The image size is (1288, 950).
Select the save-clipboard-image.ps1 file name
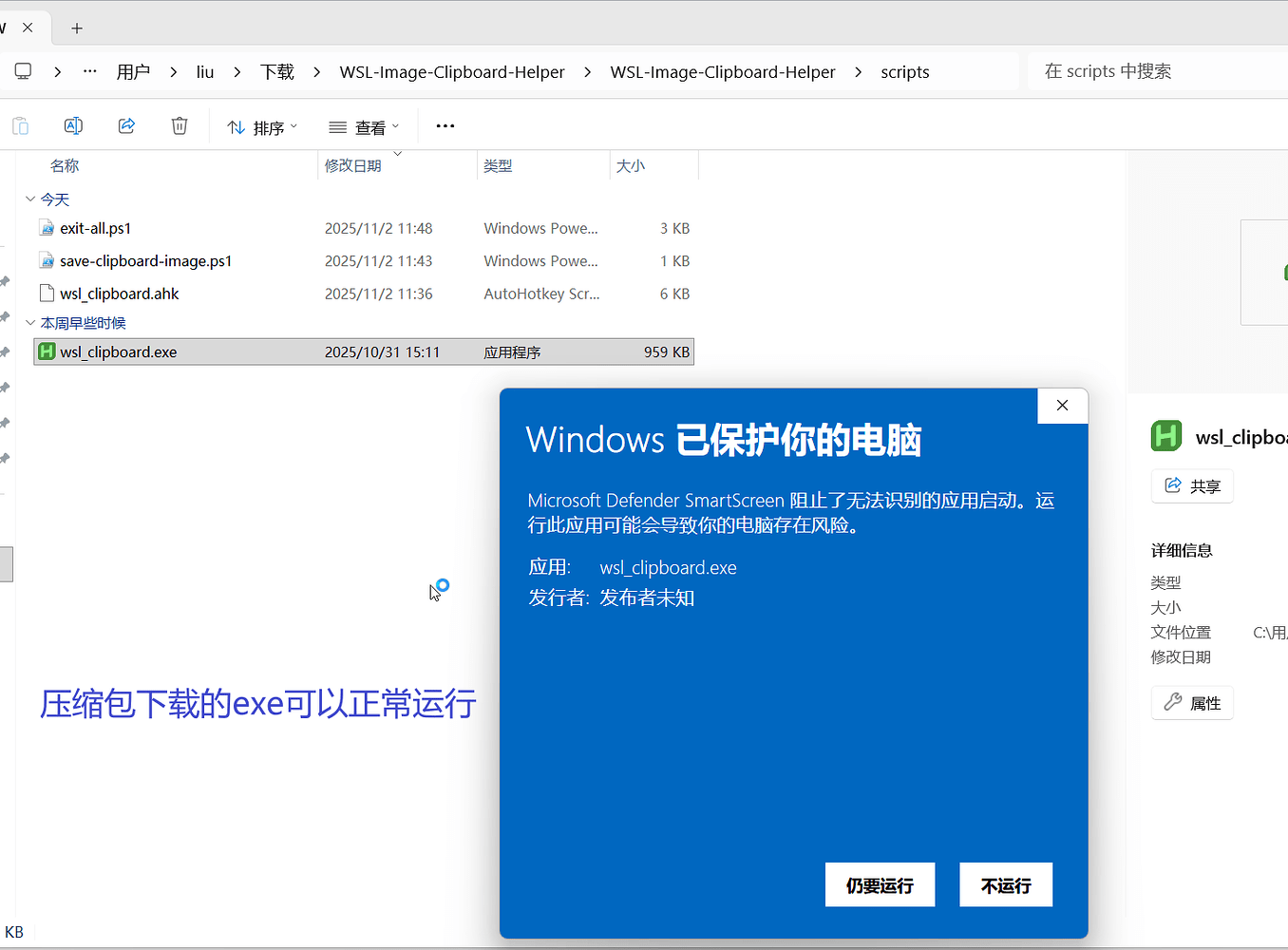click(146, 260)
